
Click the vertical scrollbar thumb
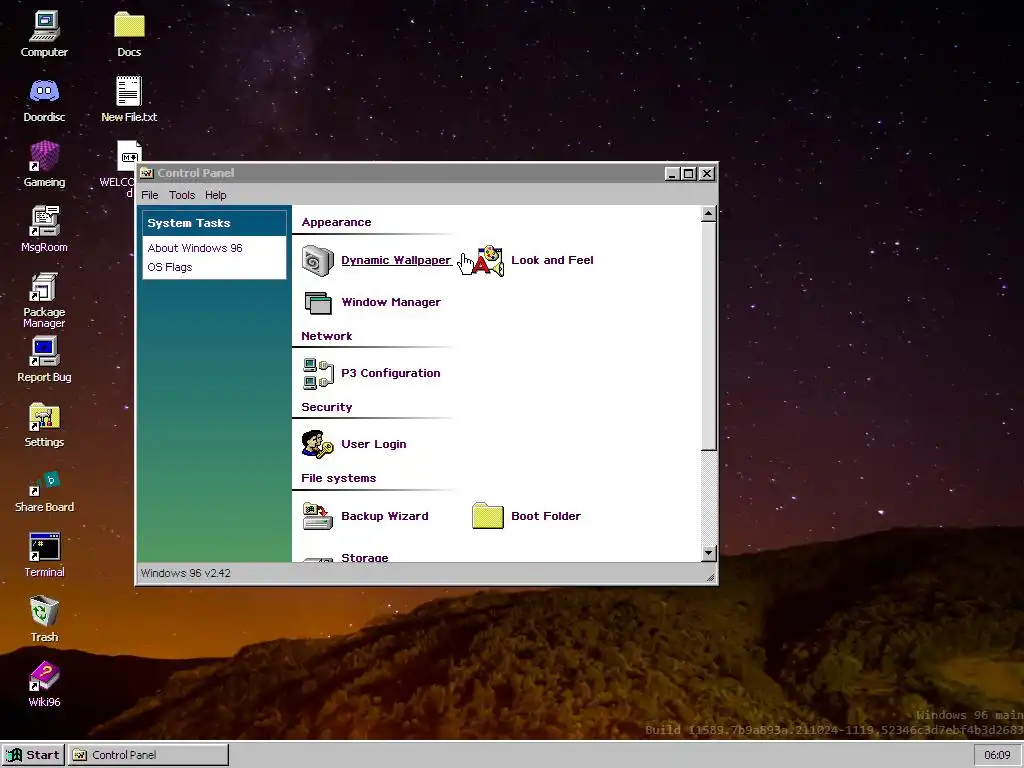[709, 336]
